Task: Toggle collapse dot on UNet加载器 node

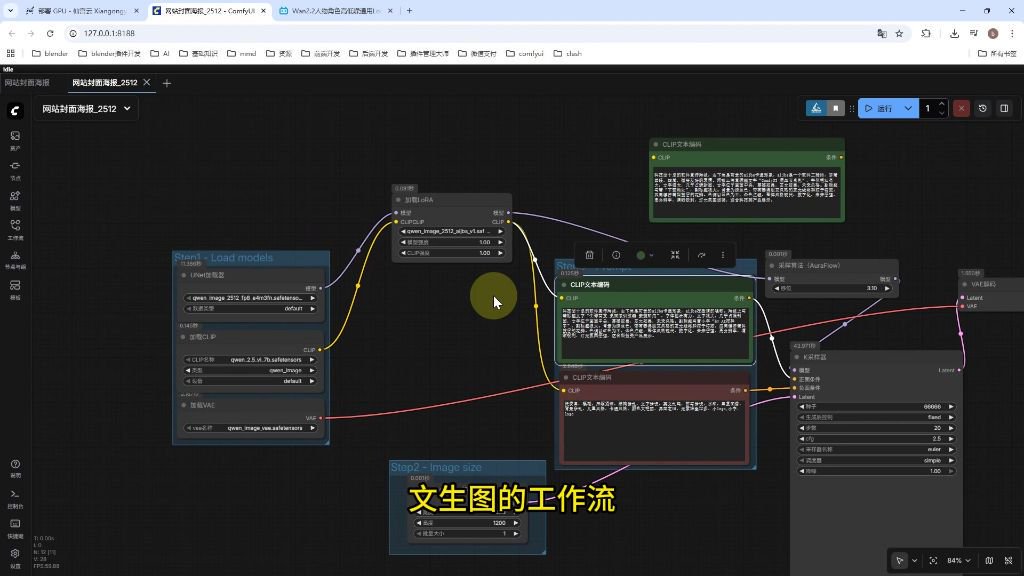Action: pos(184,275)
